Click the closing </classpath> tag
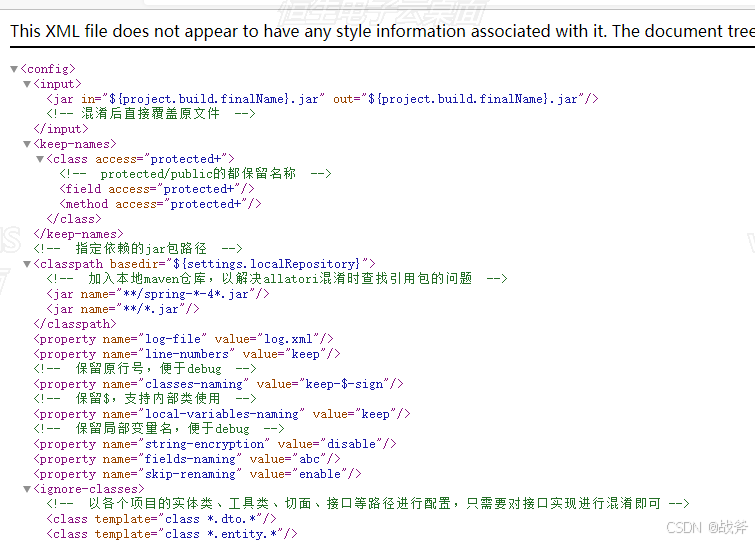This screenshot has width=755, height=541. pos(75,324)
